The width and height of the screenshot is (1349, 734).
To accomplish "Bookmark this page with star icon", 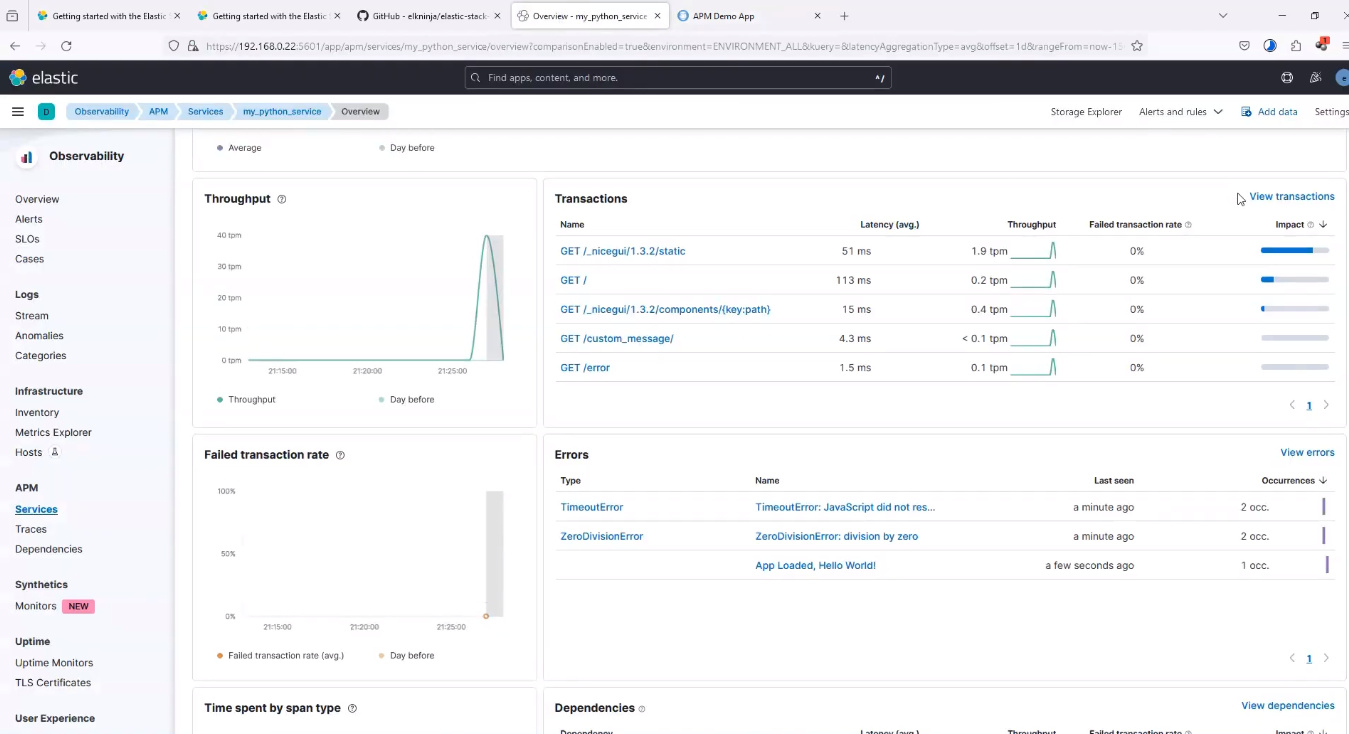I will click(1137, 46).
